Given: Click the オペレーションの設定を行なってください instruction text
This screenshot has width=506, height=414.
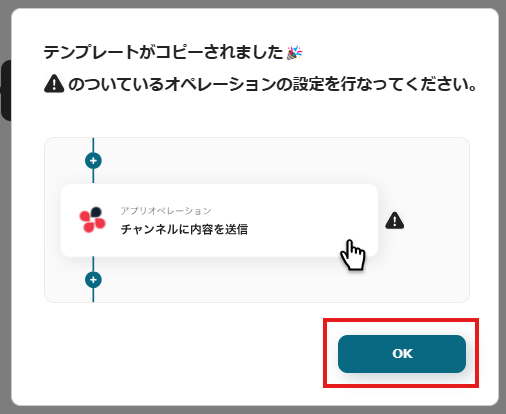Looking at the screenshot, I should point(272,84).
